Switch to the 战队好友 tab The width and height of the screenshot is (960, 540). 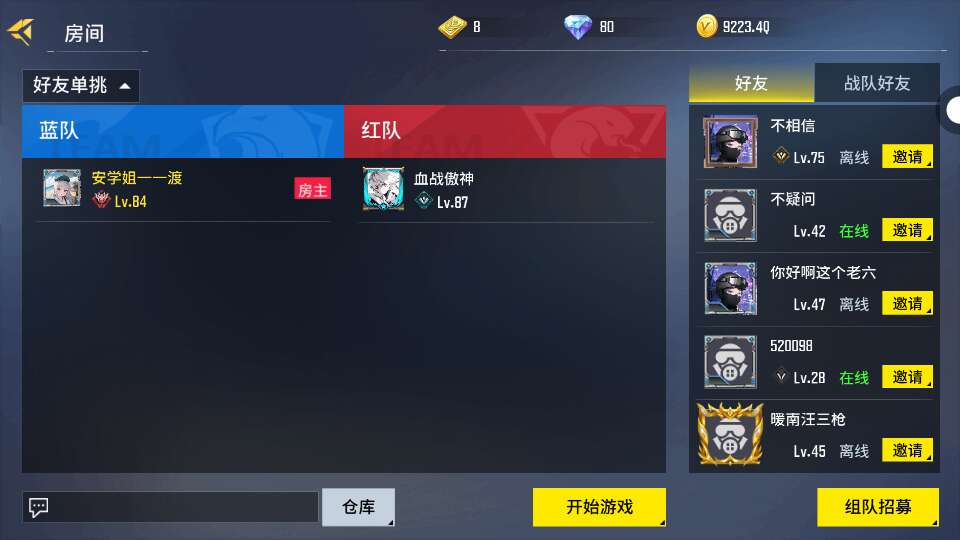(x=877, y=83)
